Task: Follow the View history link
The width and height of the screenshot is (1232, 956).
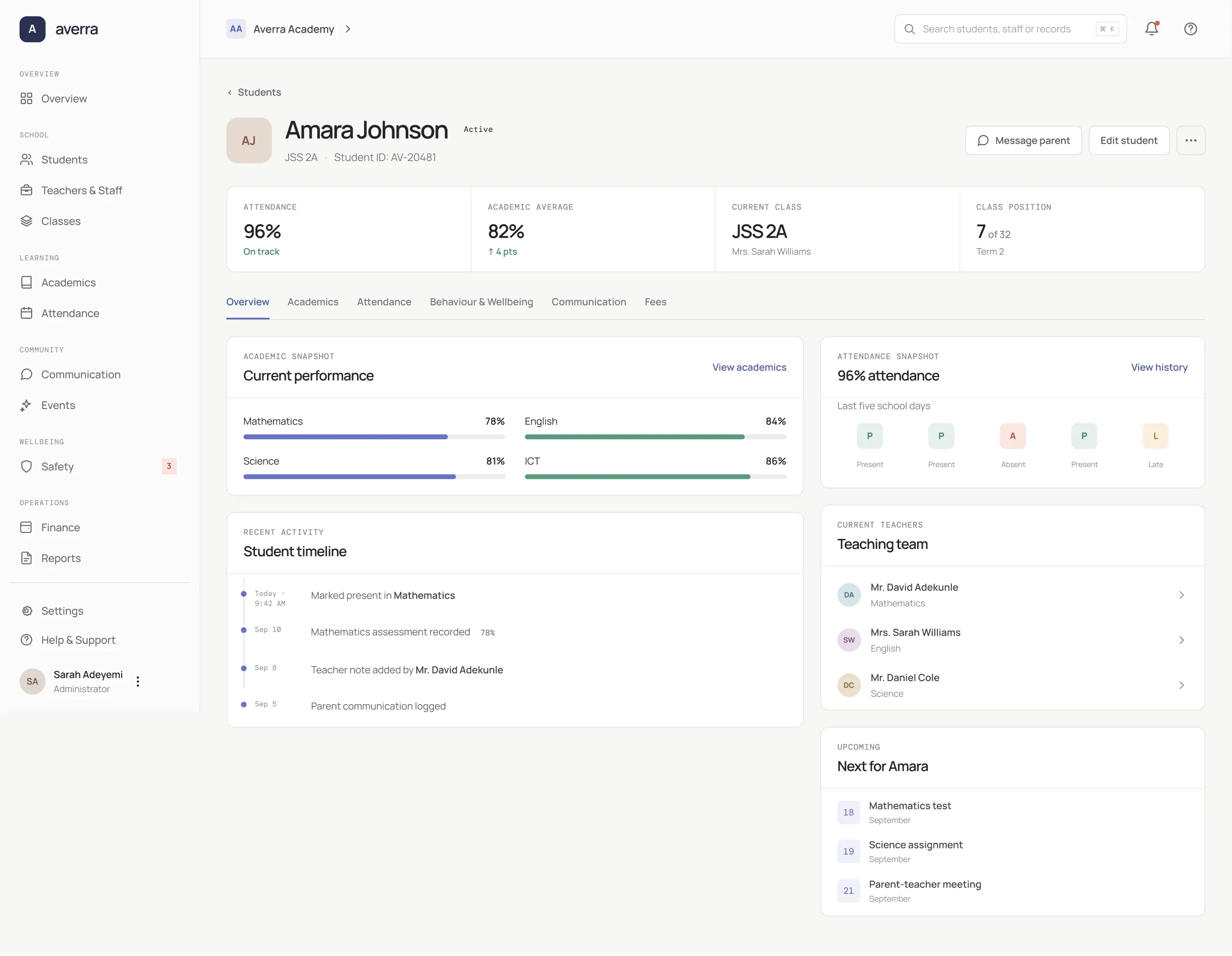Action: click(1159, 367)
